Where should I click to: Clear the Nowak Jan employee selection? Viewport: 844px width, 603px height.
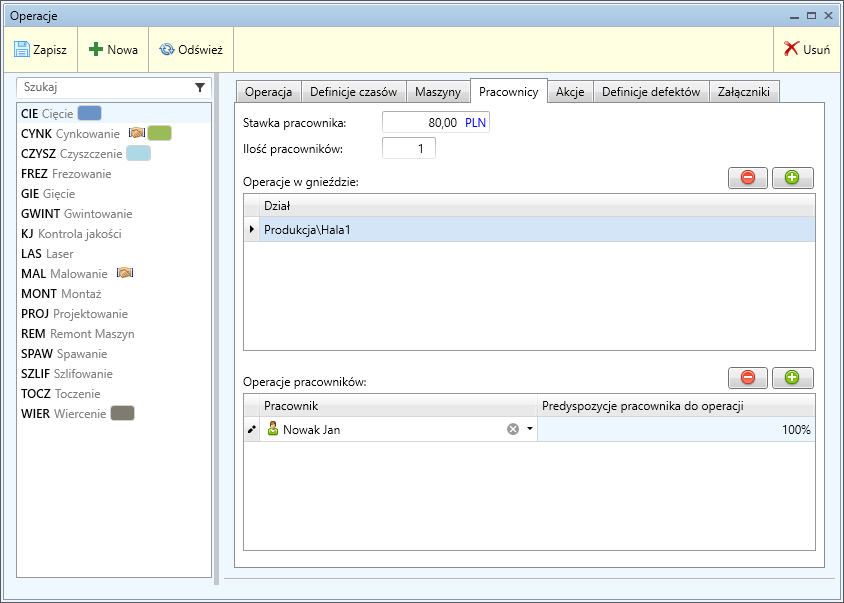[x=513, y=429]
